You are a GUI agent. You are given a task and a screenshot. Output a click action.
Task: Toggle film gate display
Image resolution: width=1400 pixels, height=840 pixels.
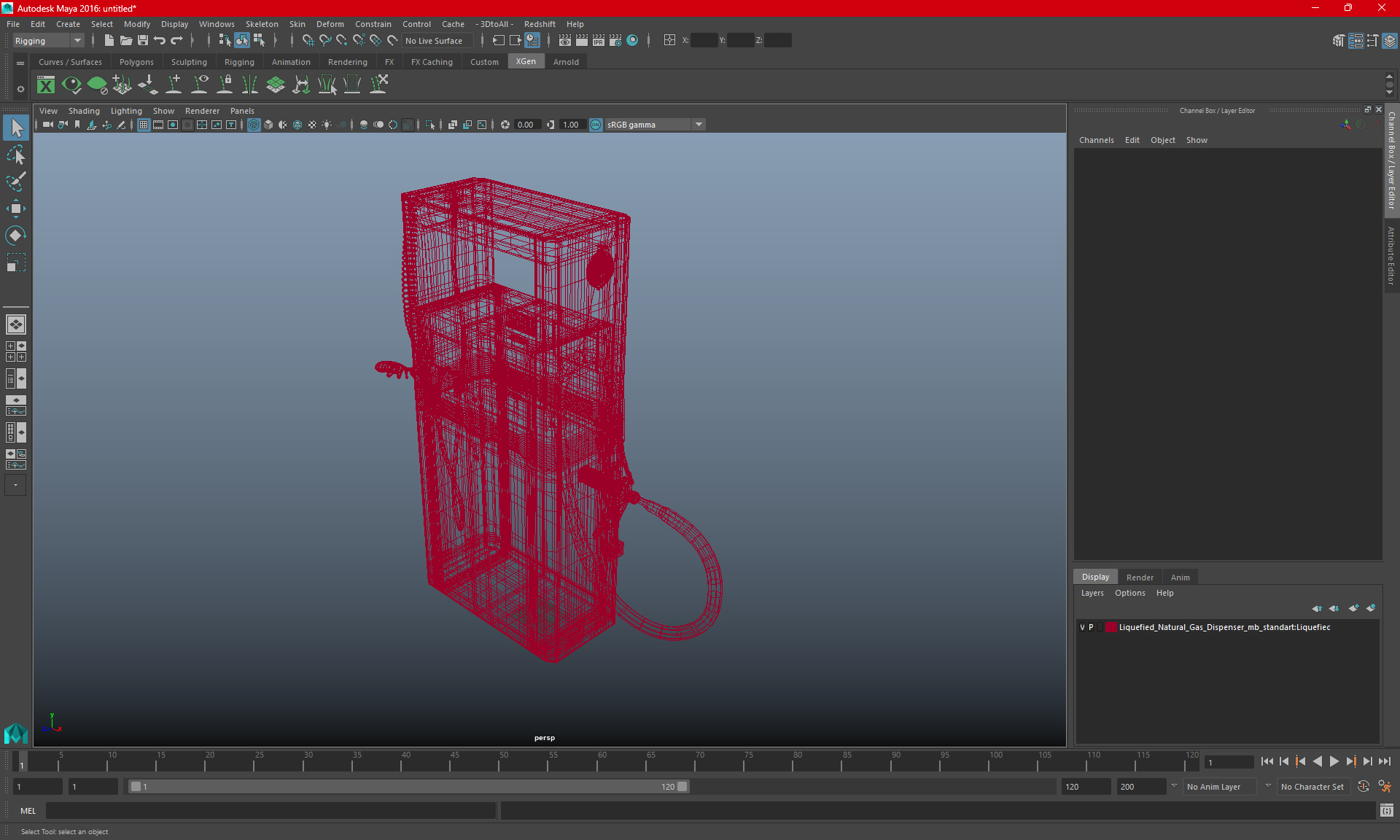coord(158,125)
